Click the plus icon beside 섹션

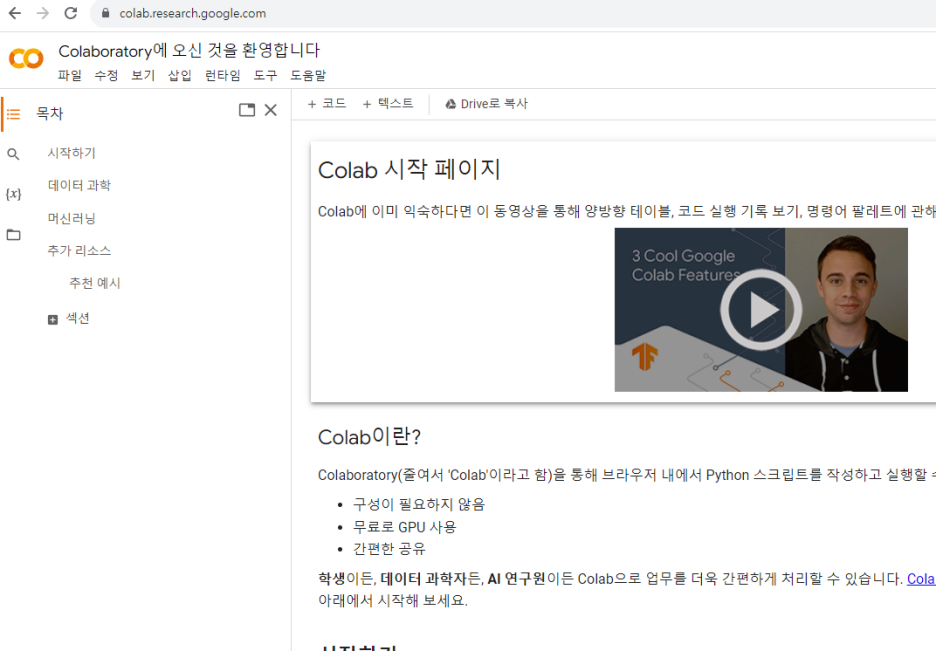[53, 320]
